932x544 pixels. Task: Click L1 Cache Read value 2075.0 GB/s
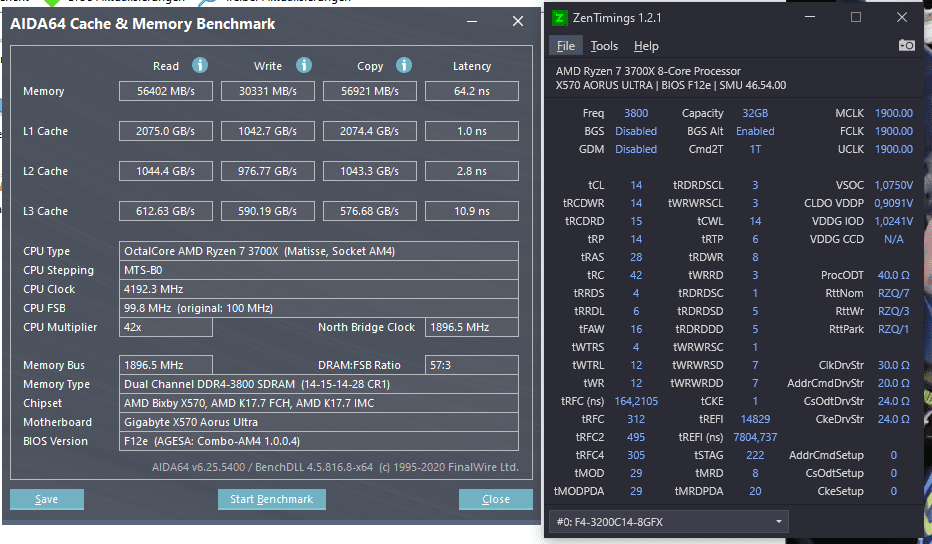coord(166,131)
